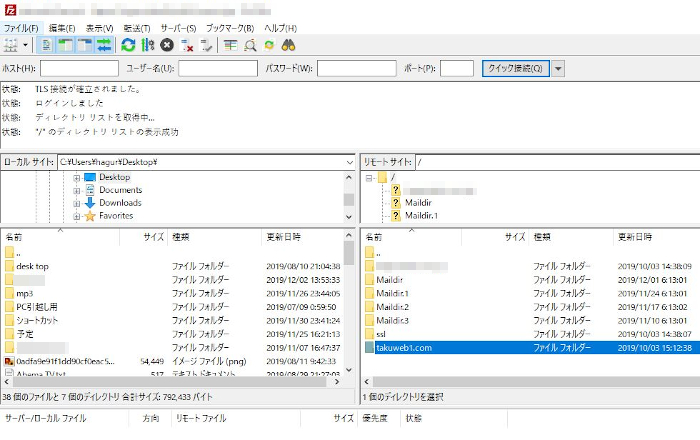This screenshot has height=440, width=700.
Task: Click the remote site path field
Action: [558, 162]
